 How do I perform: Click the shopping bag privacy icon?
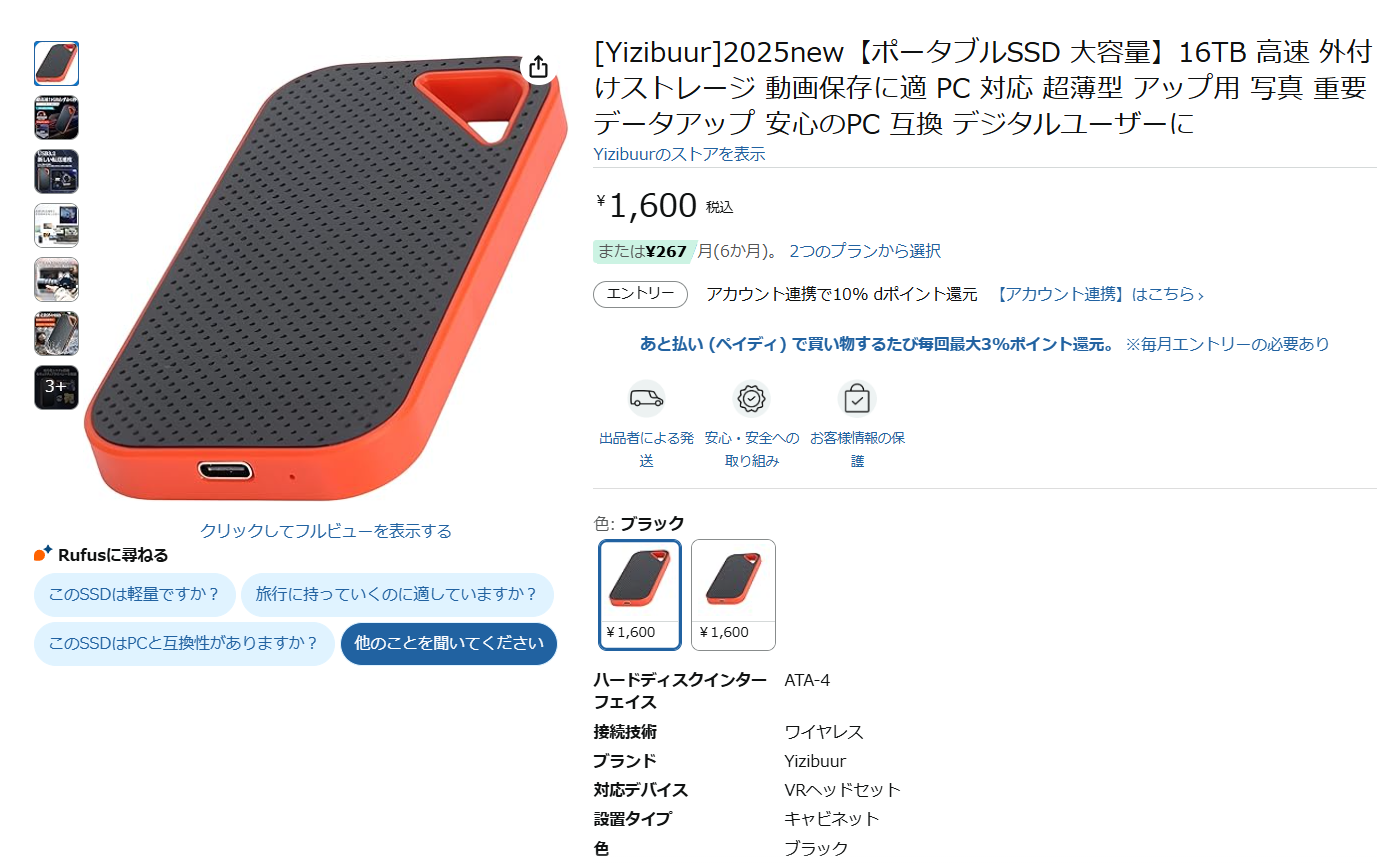[x=857, y=399]
